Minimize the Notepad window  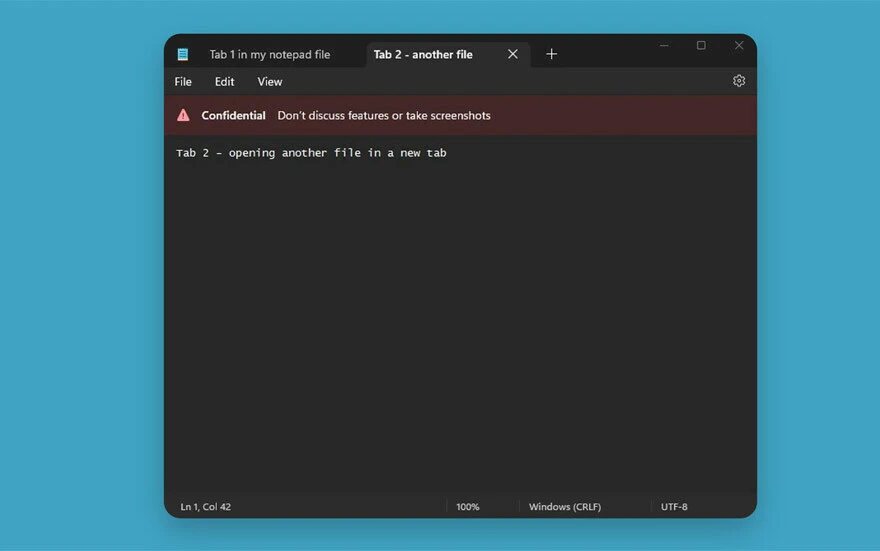[664, 45]
